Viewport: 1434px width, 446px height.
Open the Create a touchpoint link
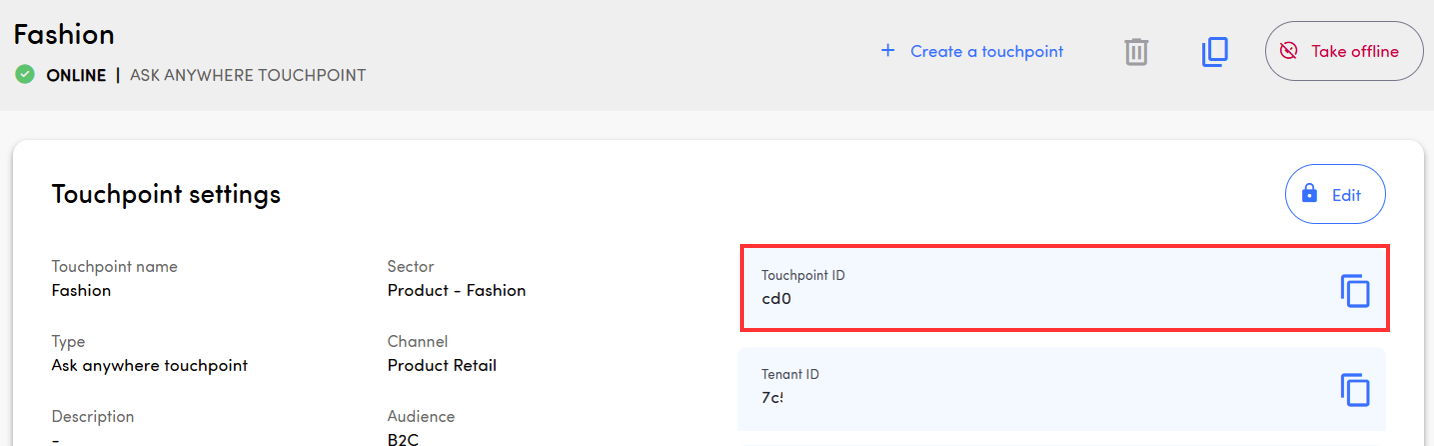(986, 51)
